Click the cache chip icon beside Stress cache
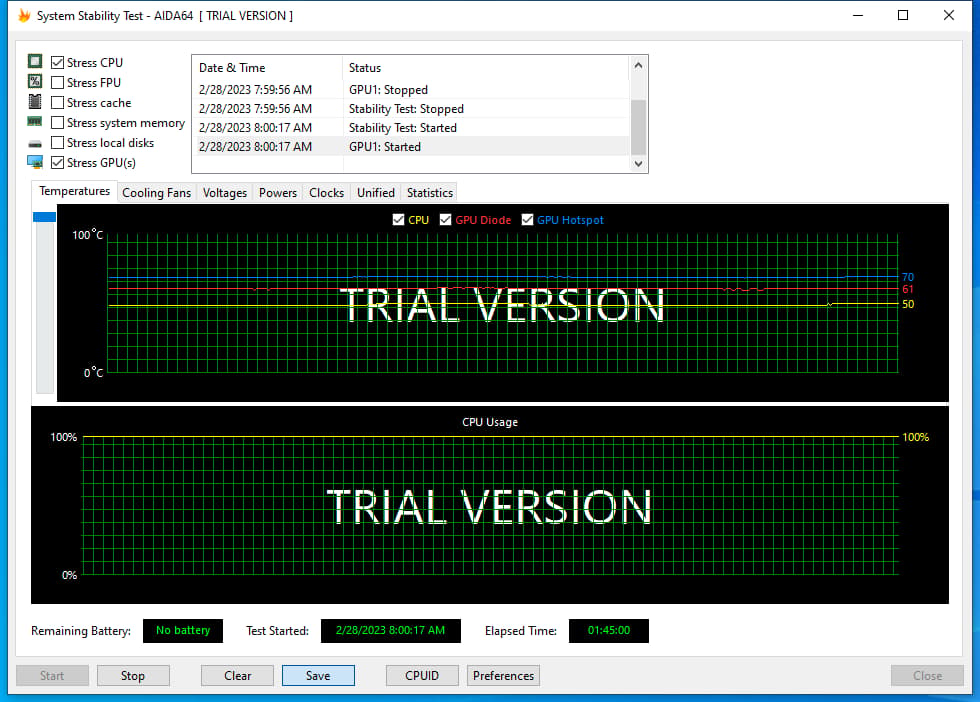980x702 pixels. pyautogui.click(x=35, y=101)
